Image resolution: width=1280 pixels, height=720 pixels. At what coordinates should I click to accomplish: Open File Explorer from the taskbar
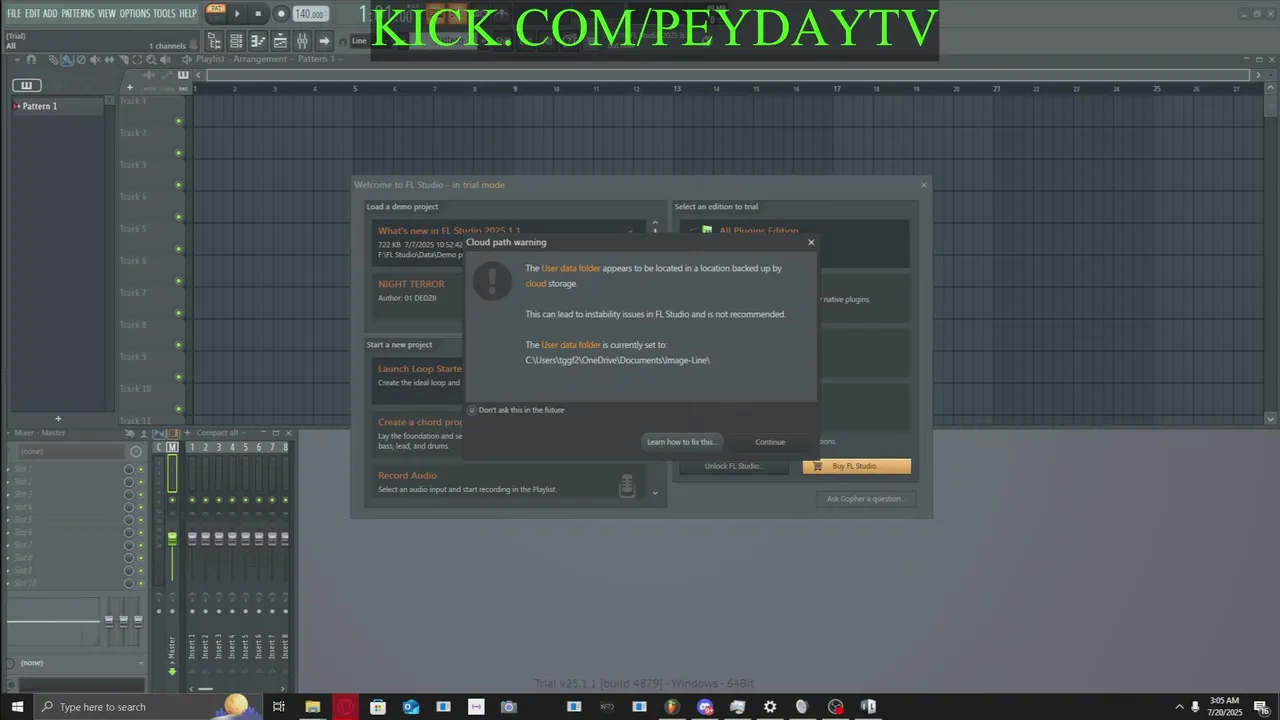pyautogui.click(x=312, y=707)
